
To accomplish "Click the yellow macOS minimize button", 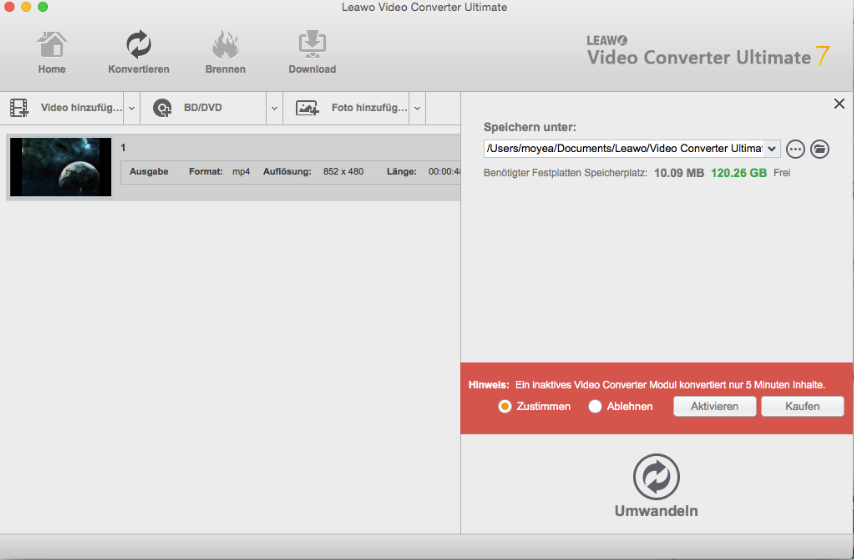I will coord(26,7).
